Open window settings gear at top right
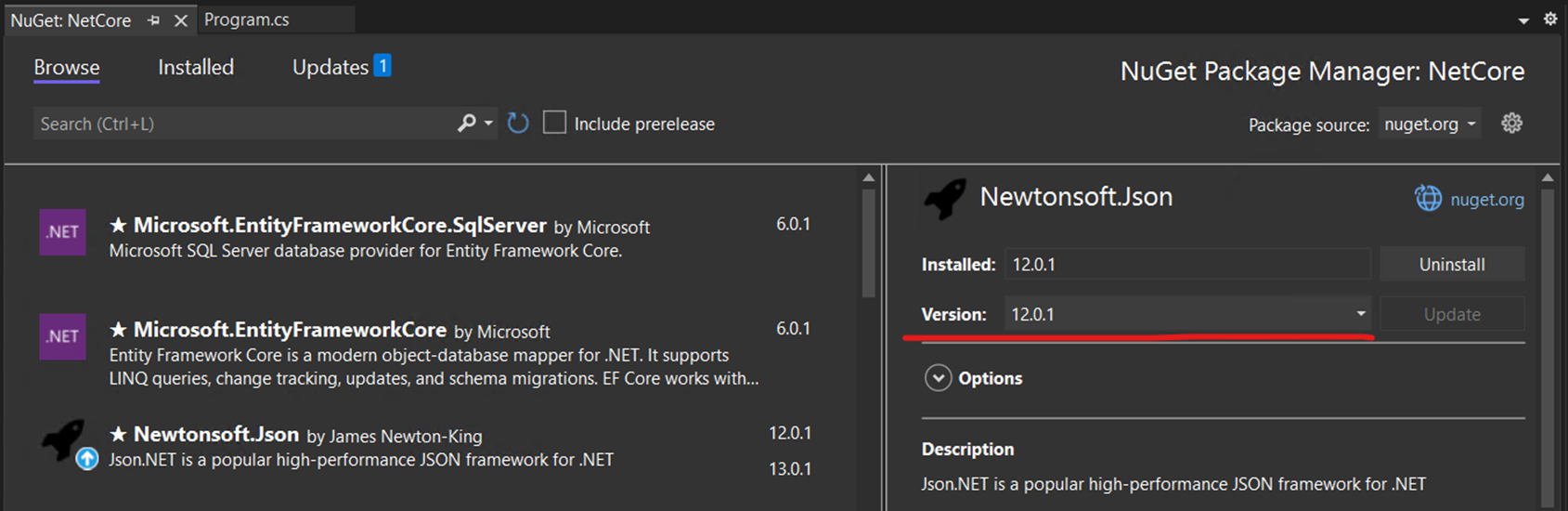Viewport: 1568px width, 511px height. (x=1550, y=19)
